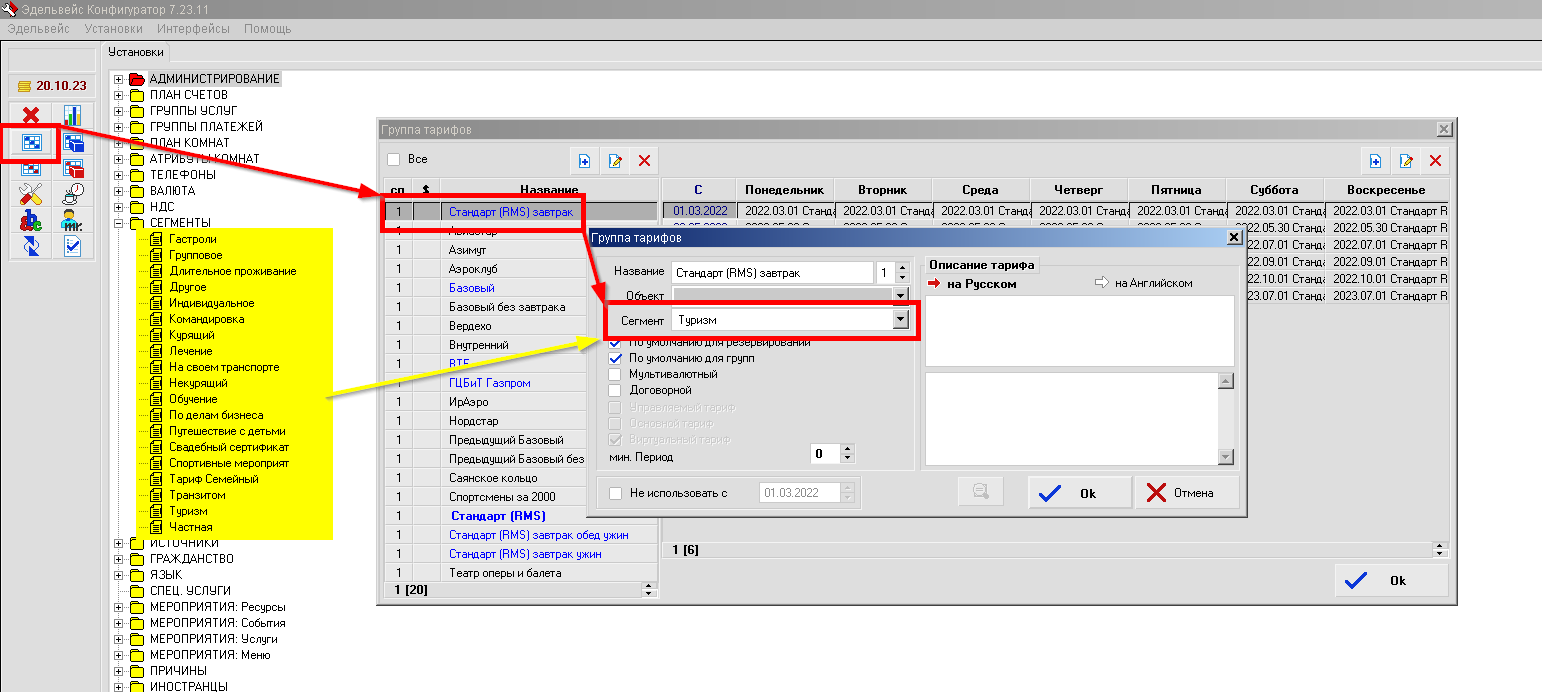Click the wrench and screwdriver tools icon

tap(31, 194)
